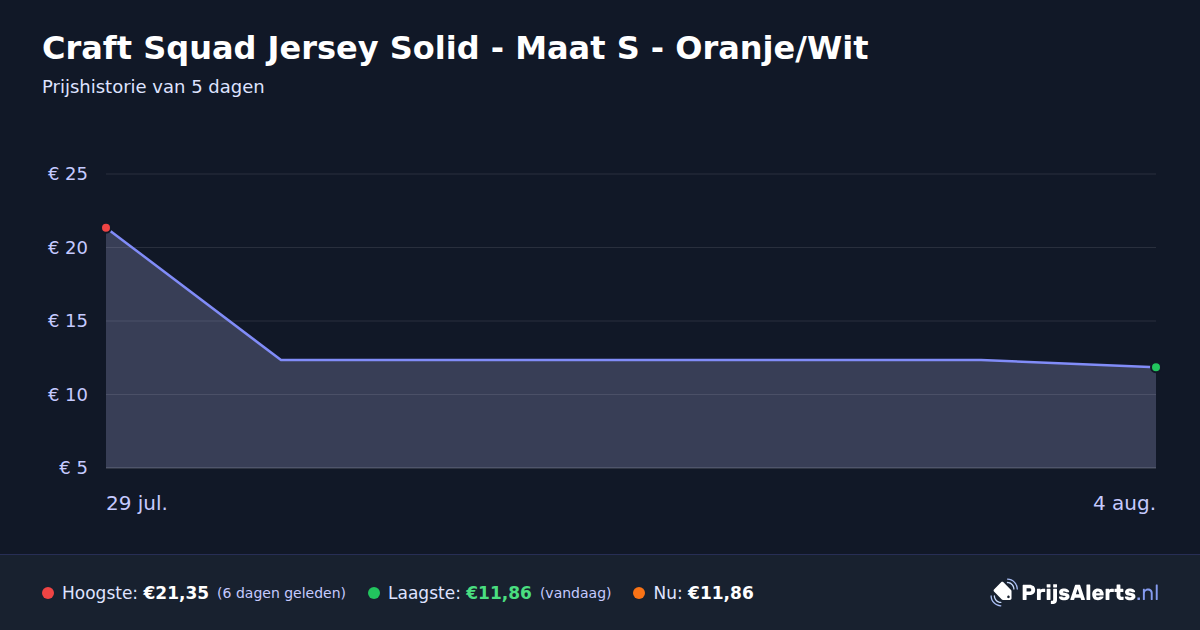The image size is (1200, 630).
Task: Click the orange legend dot beside Nu
Action: tap(639, 593)
